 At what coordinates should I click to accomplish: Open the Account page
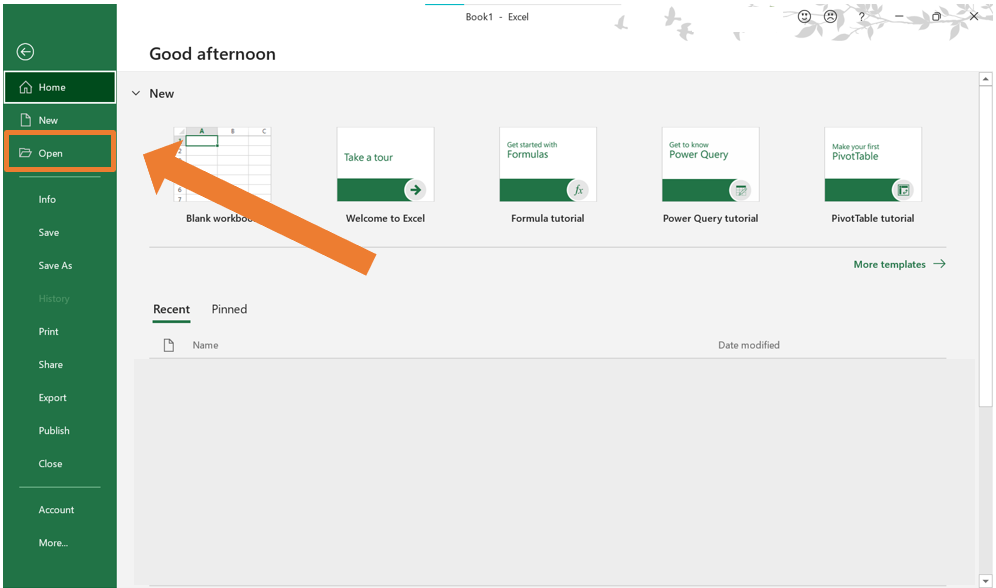tap(56, 510)
